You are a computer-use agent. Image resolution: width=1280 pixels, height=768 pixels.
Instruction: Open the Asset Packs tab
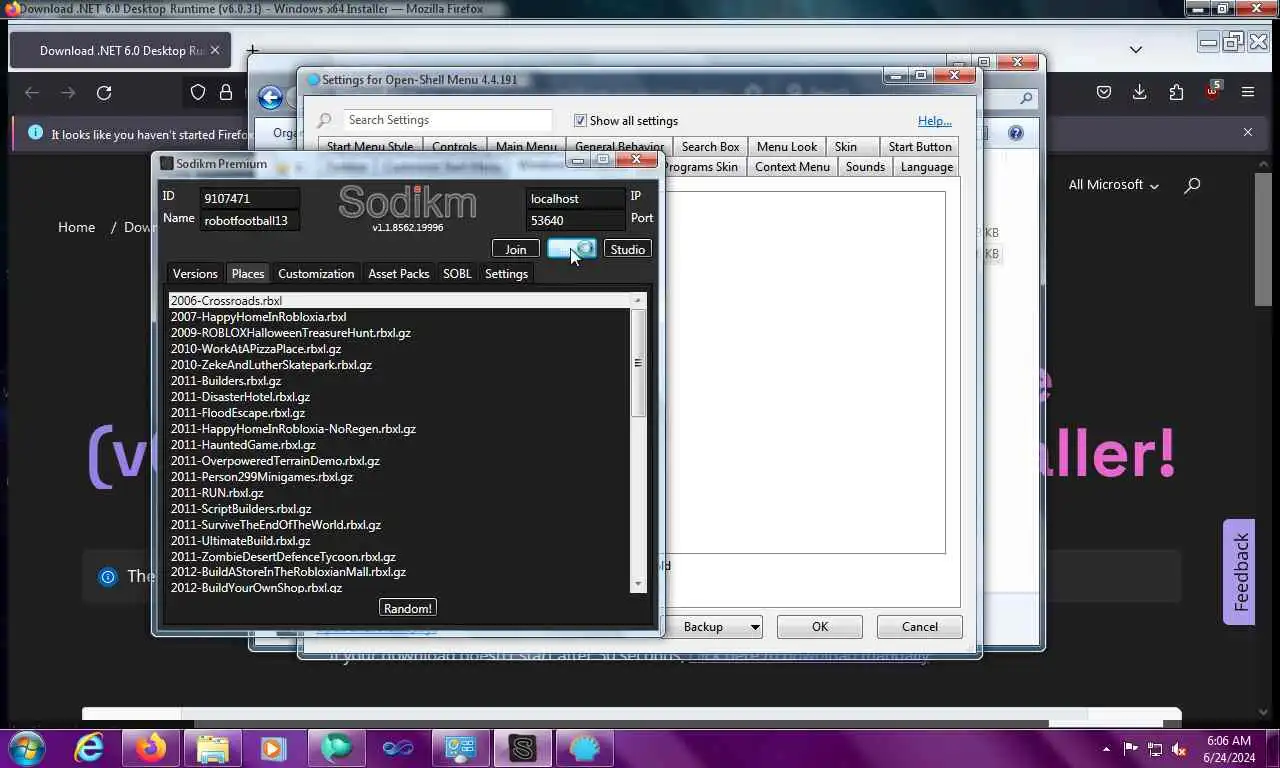[x=399, y=274]
